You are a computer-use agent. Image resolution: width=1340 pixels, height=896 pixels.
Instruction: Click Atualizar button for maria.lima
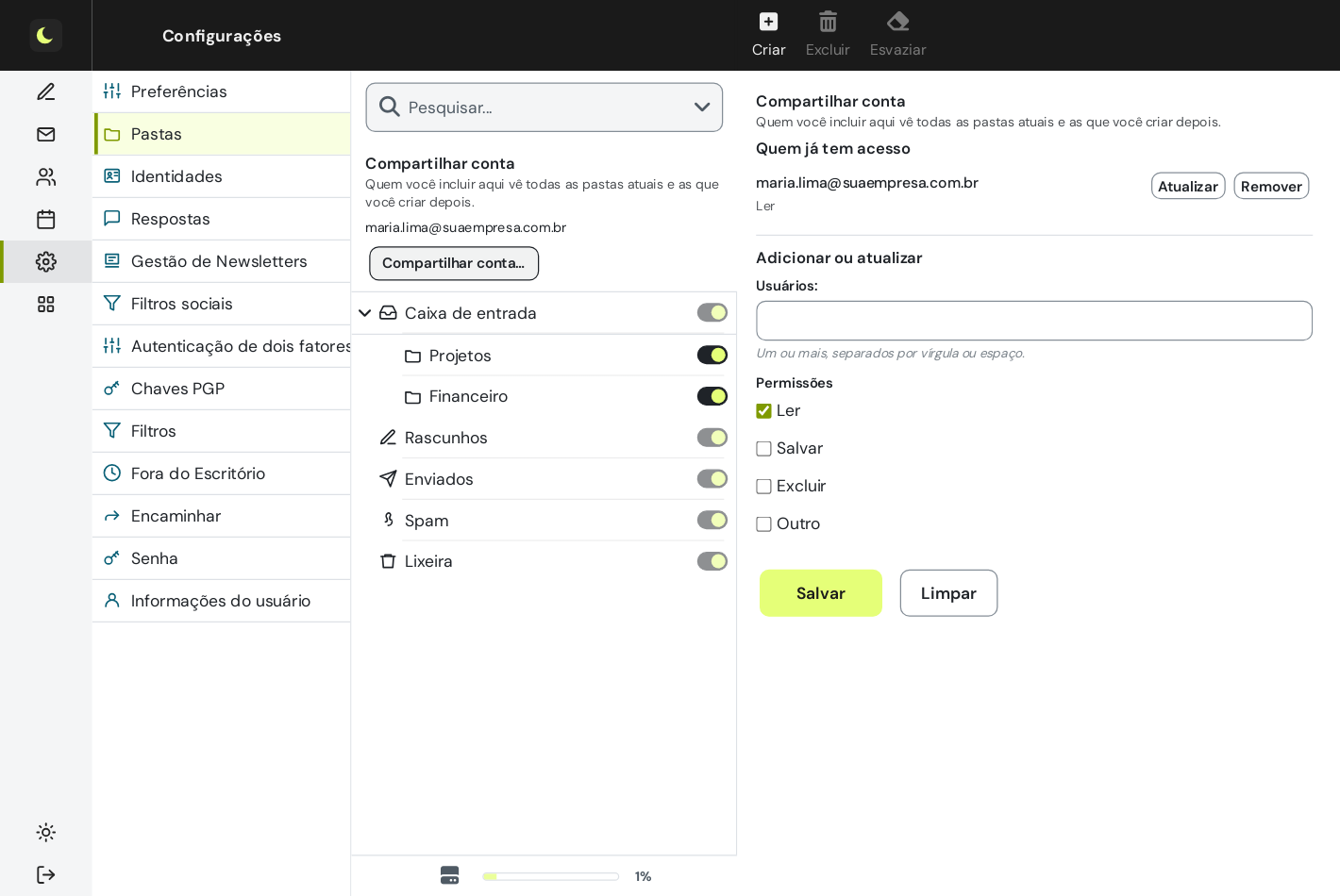coord(1188,186)
